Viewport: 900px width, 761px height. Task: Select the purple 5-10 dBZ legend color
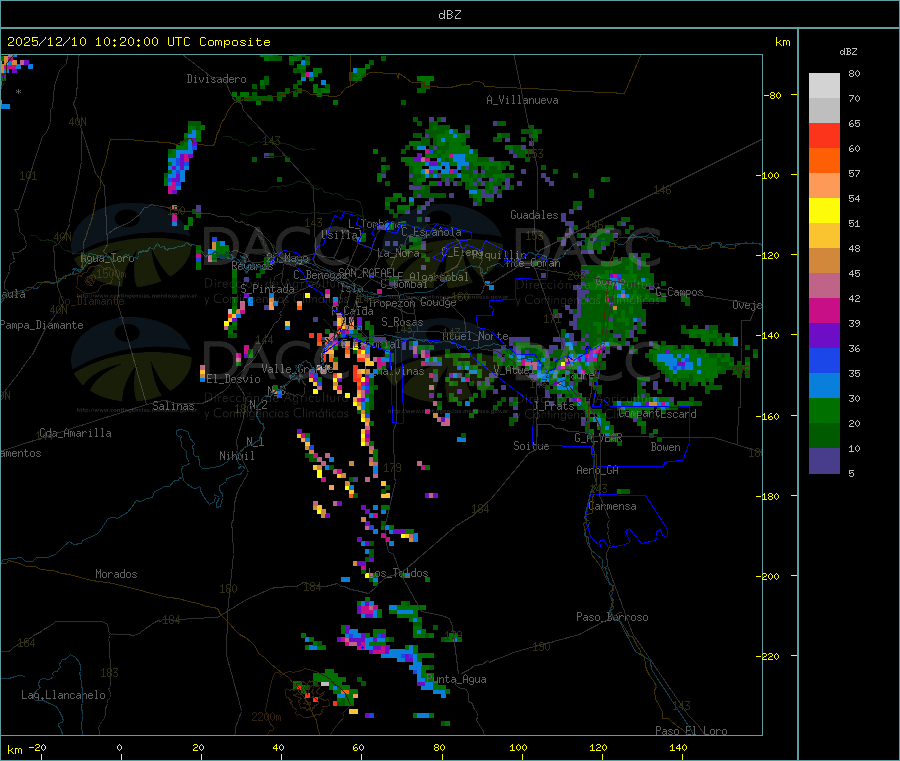tap(824, 461)
